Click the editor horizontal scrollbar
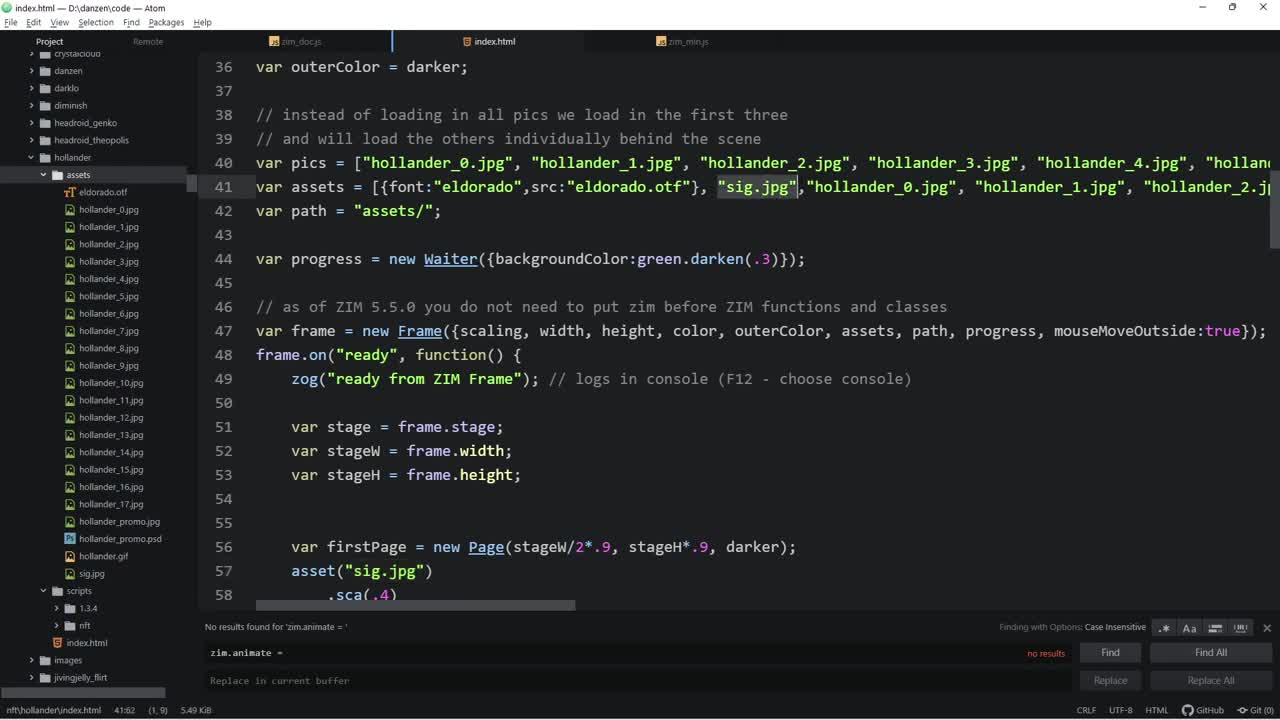The height and width of the screenshot is (720, 1280). tap(415, 605)
